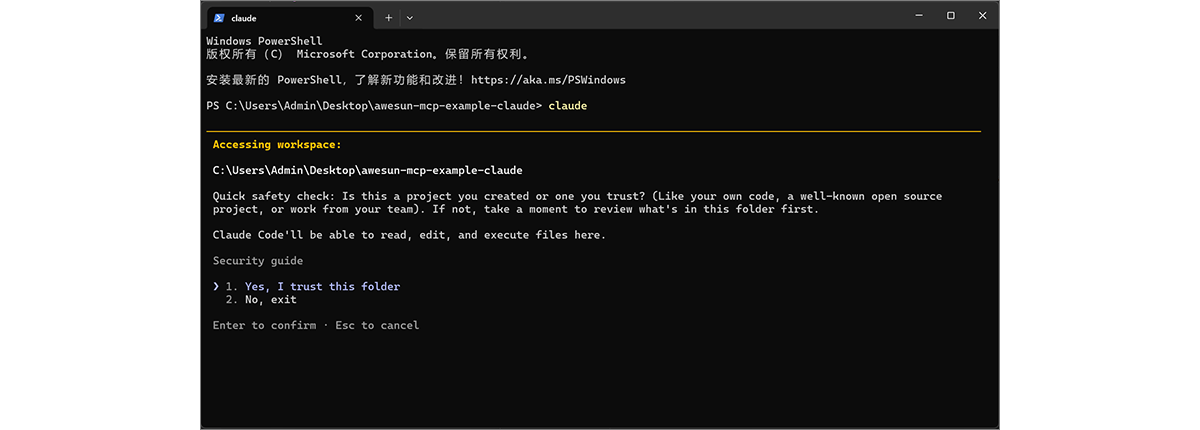This screenshot has width=1200, height=430.
Task: Click the yellow claude command at the prompt
Action: [x=568, y=106]
